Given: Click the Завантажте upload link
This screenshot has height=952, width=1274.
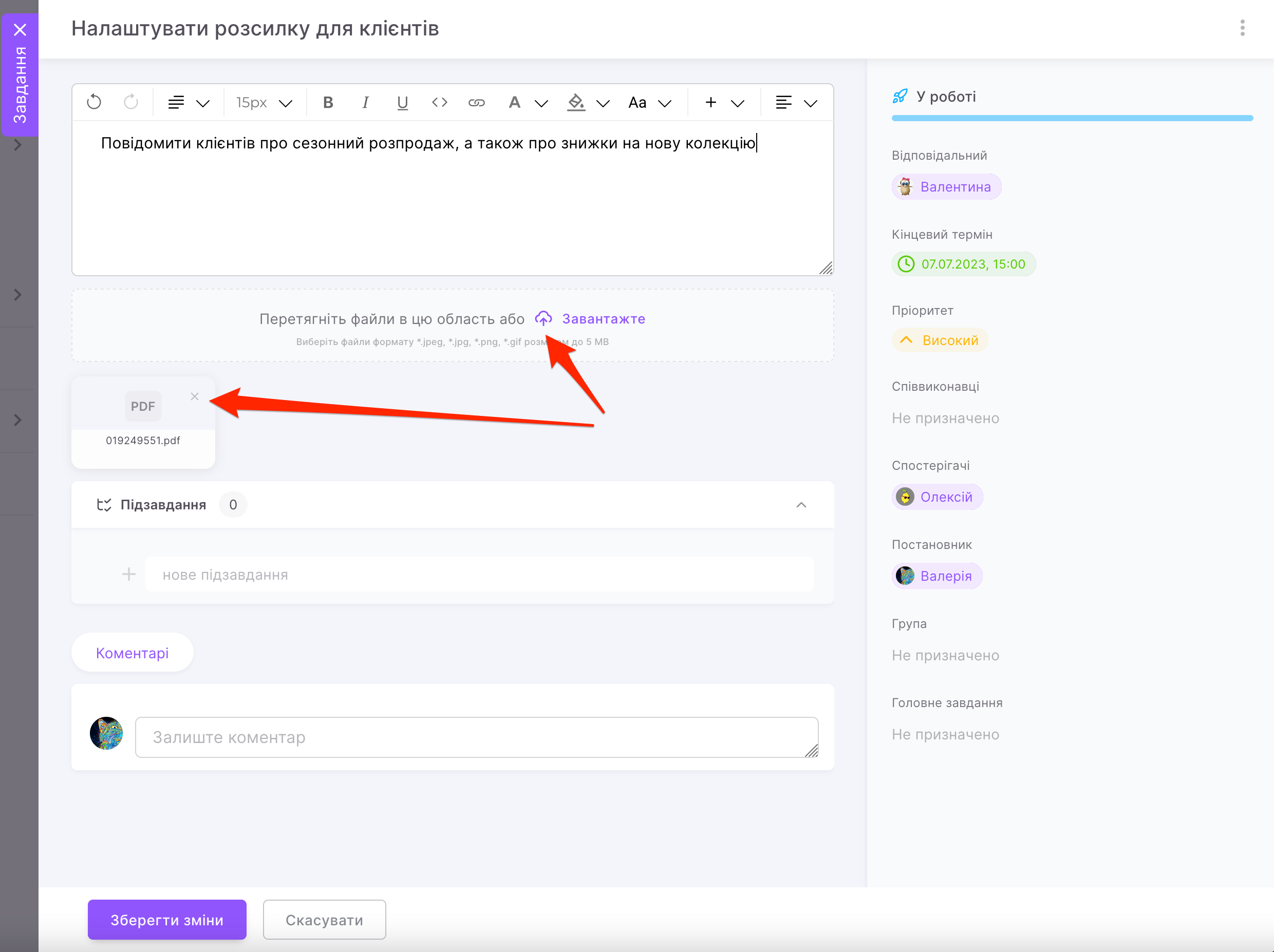Looking at the screenshot, I should pos(603,319).
